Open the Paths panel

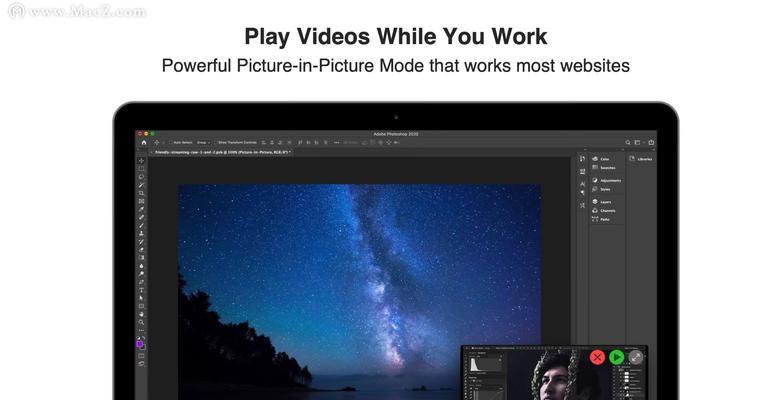click(x=602, y=220)
